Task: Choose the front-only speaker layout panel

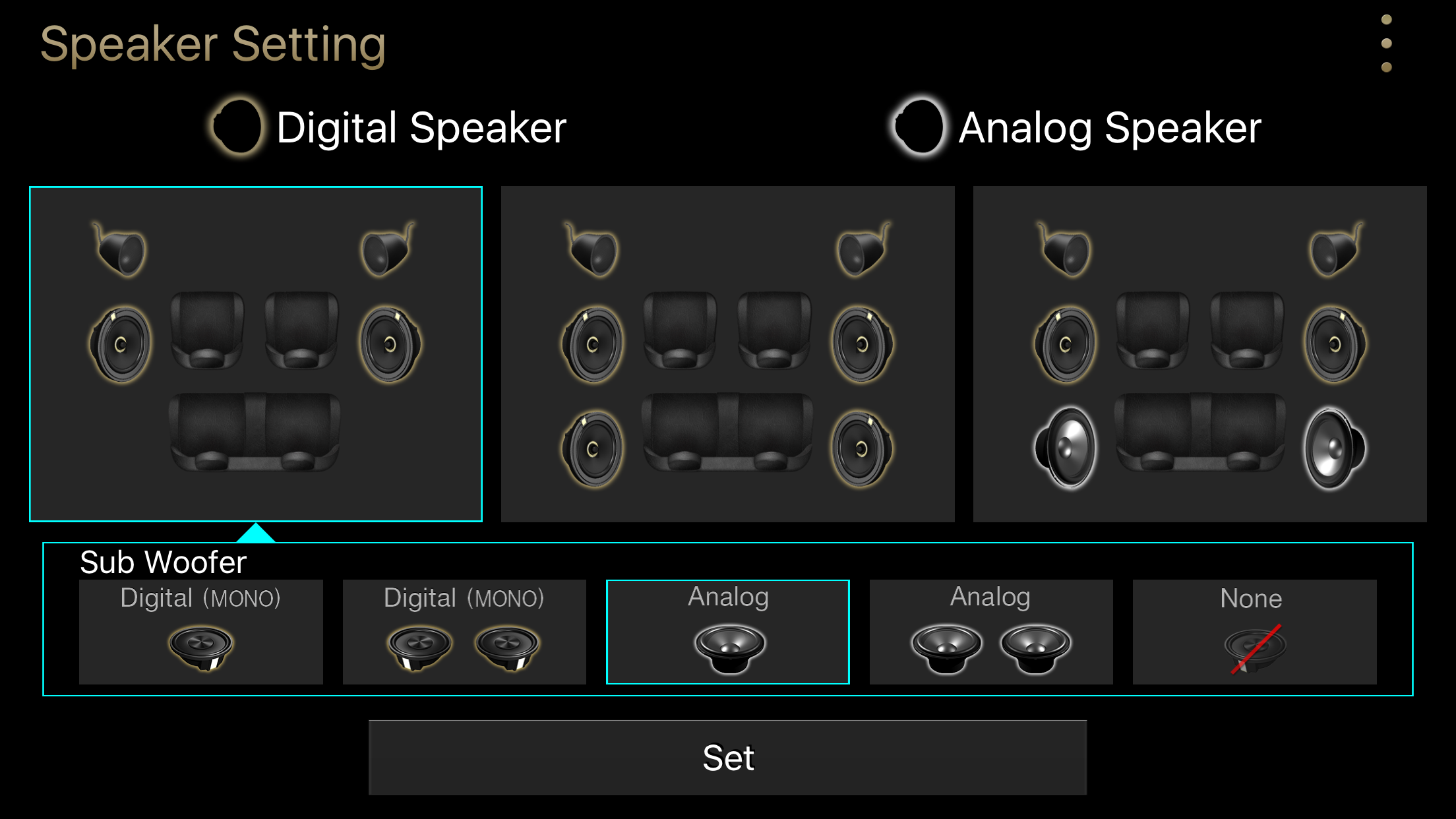Action: (256, 354)
